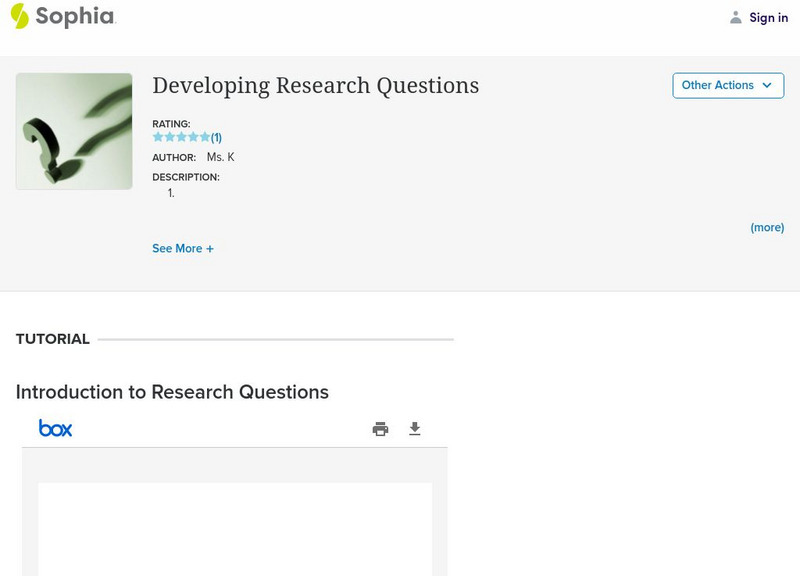
Task: Click the Sign in link
Action: pyautogui.click(x=768, y=17)
